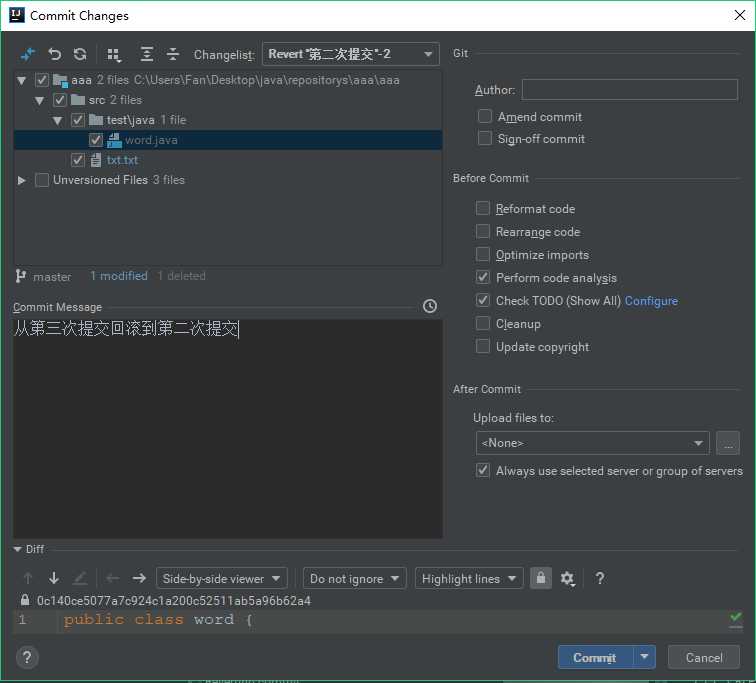
Task: Open the Upload files to dropdown
Action: (x=593, y=443)
